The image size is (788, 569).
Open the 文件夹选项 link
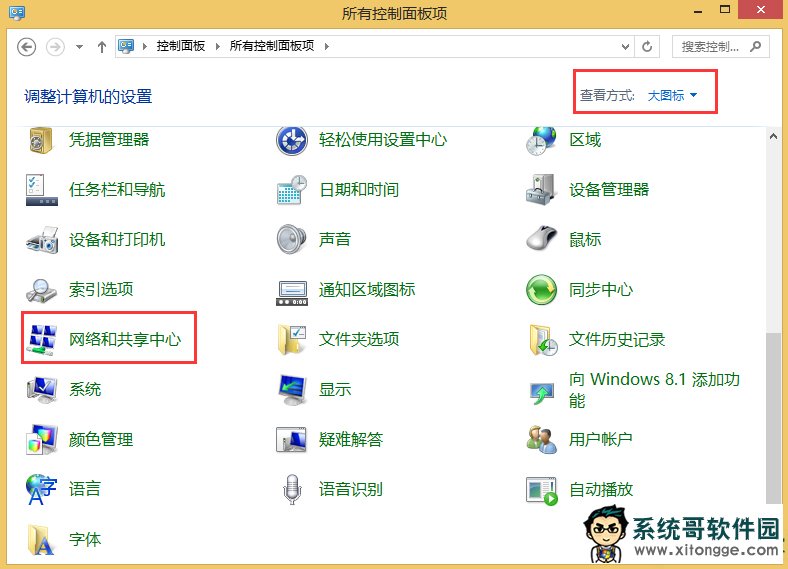point(359,340)
